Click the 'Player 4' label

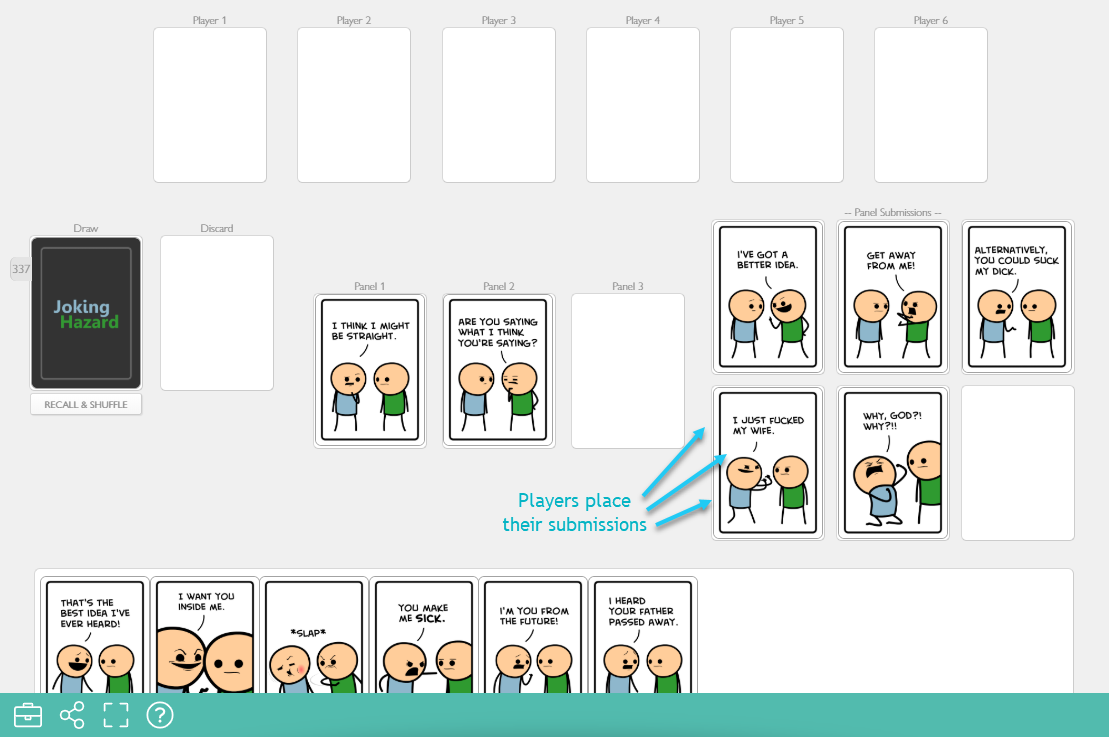coord(642,21)
